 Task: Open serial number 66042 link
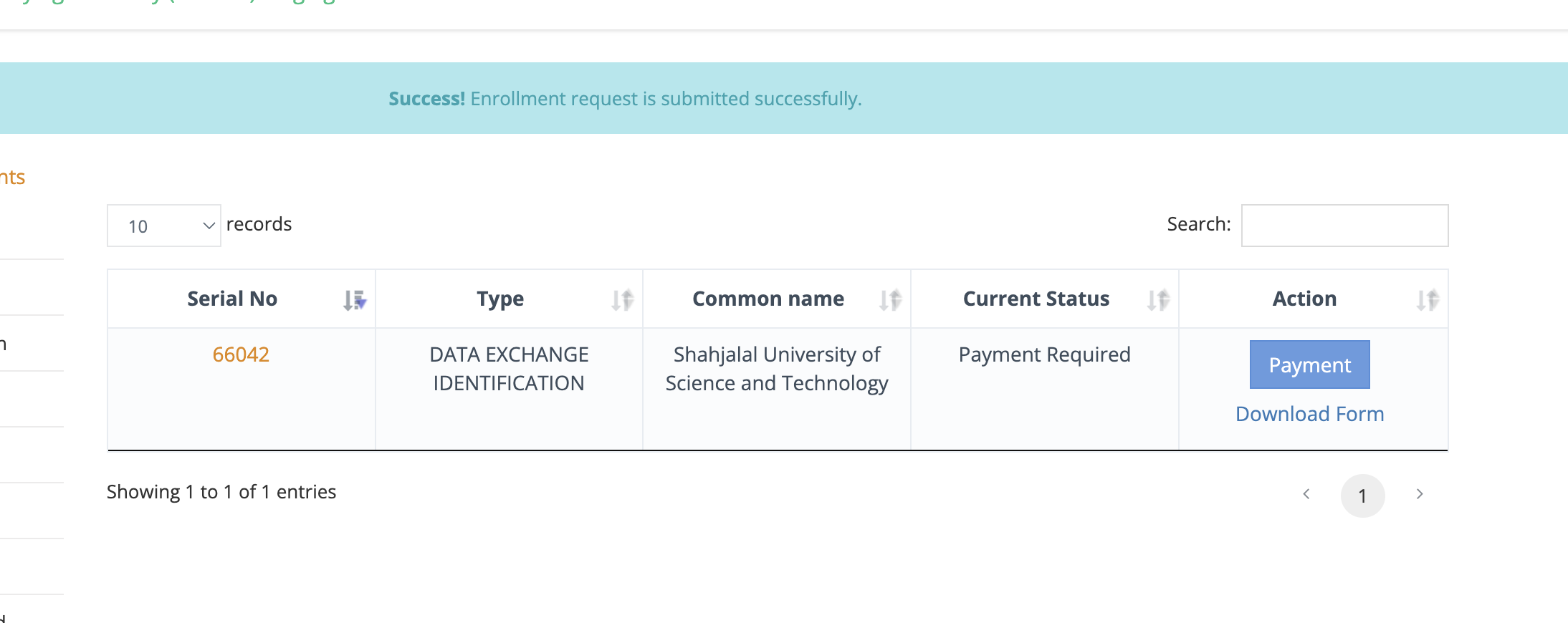pyautogui.click(x=241, y=354)
